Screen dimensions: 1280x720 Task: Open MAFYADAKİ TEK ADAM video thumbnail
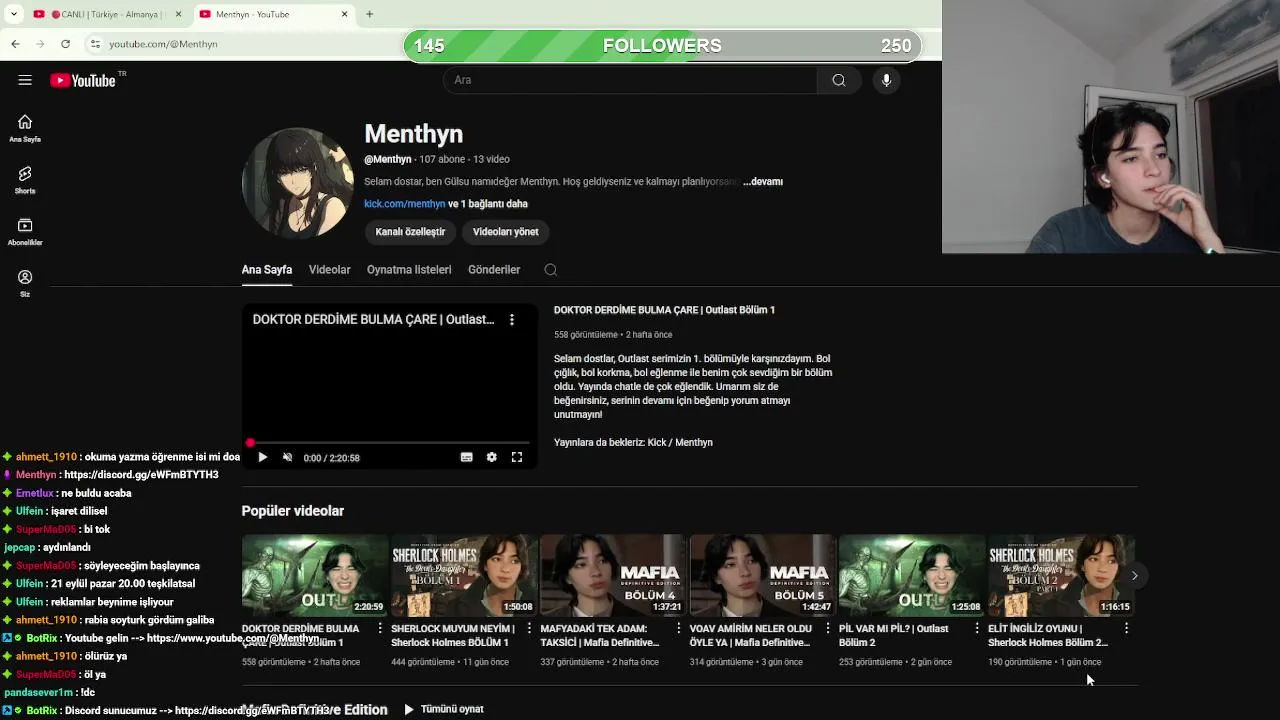pos(613,575)
